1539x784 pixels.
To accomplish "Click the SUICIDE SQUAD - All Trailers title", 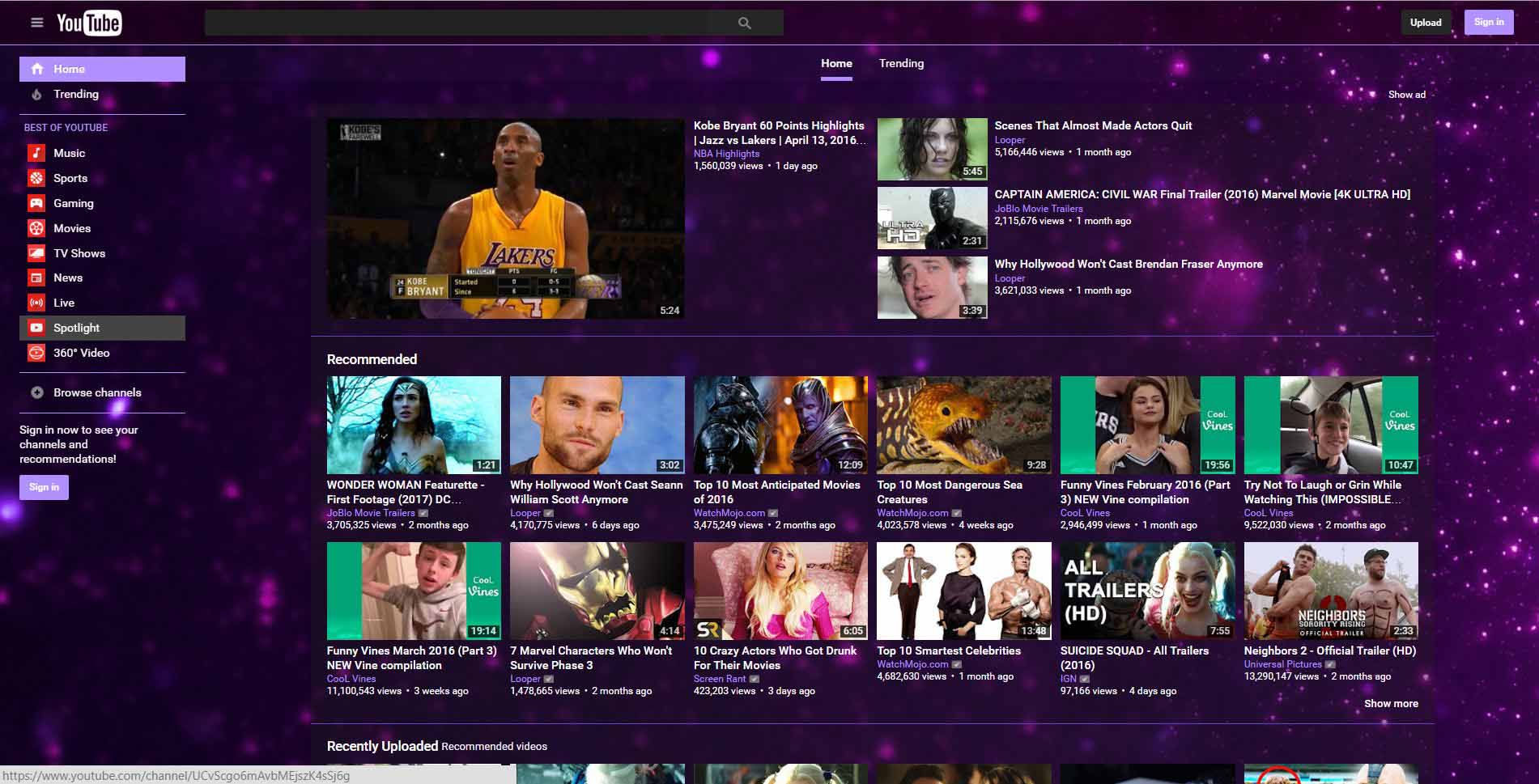I will (1134, 658).
